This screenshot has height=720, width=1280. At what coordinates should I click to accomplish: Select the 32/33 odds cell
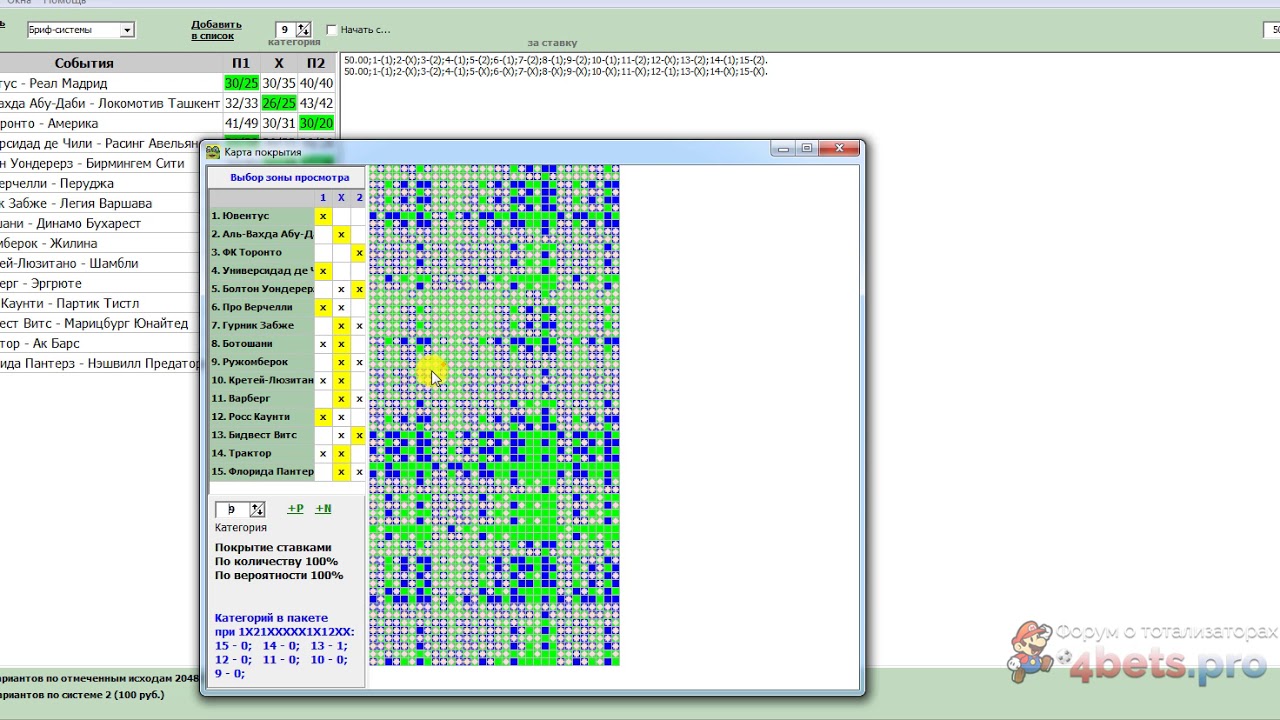[241, 103]
